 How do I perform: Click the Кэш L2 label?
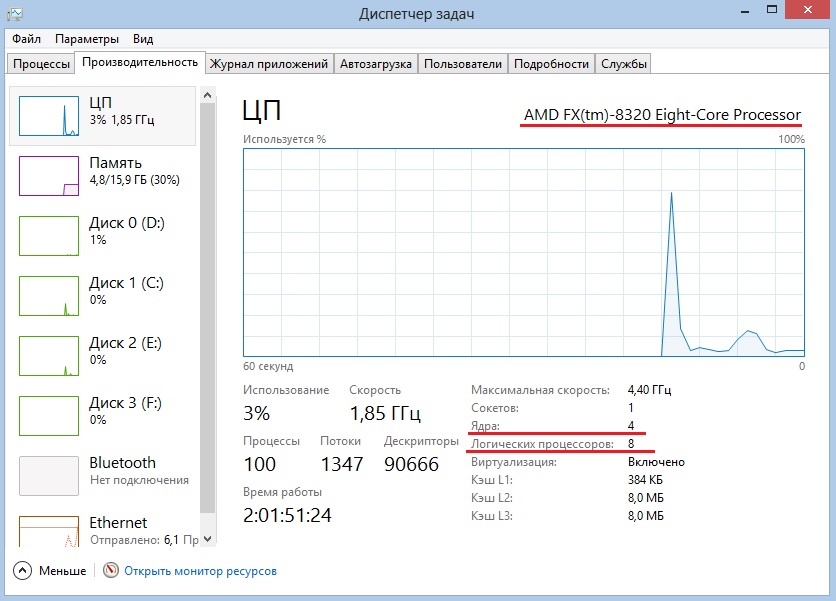coord(492,498)
